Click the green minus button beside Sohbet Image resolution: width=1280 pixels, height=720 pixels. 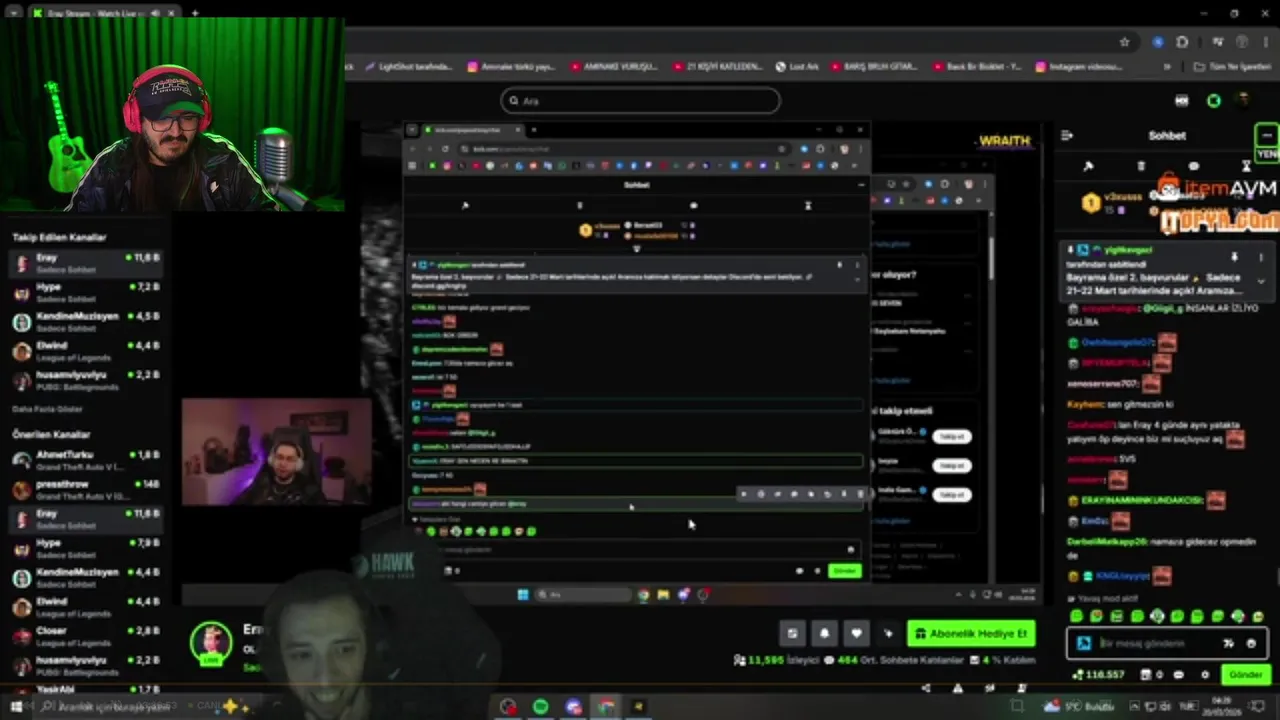1266,135
